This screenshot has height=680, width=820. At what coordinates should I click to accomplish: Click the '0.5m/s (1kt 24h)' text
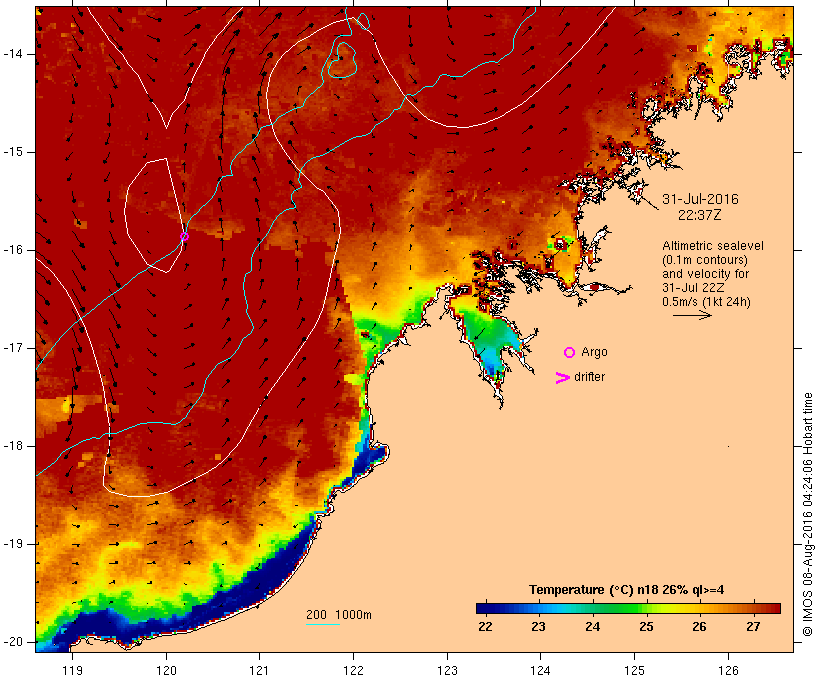(706, 302)
